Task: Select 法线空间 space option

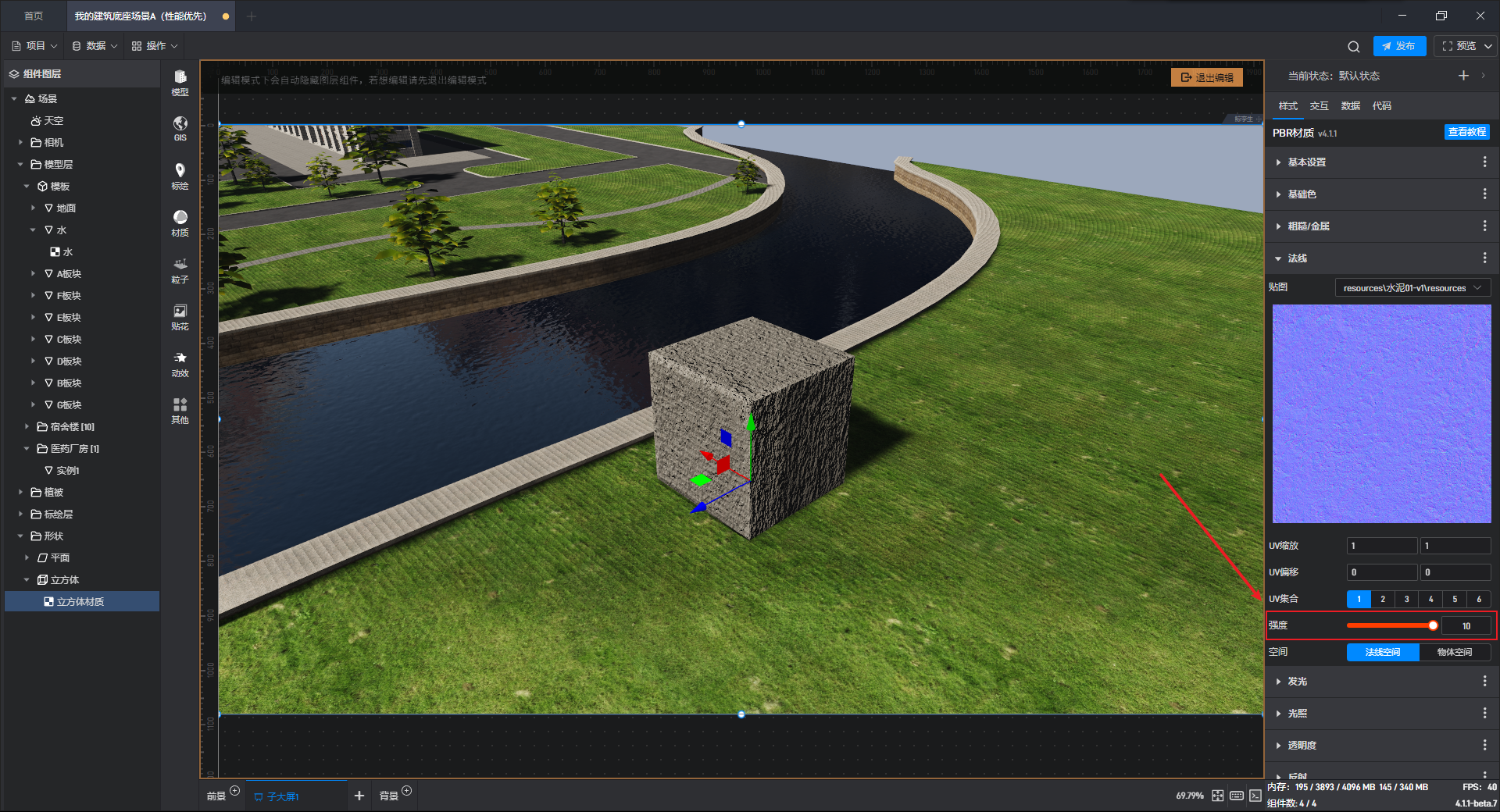Action: [x=1382, y=652]
